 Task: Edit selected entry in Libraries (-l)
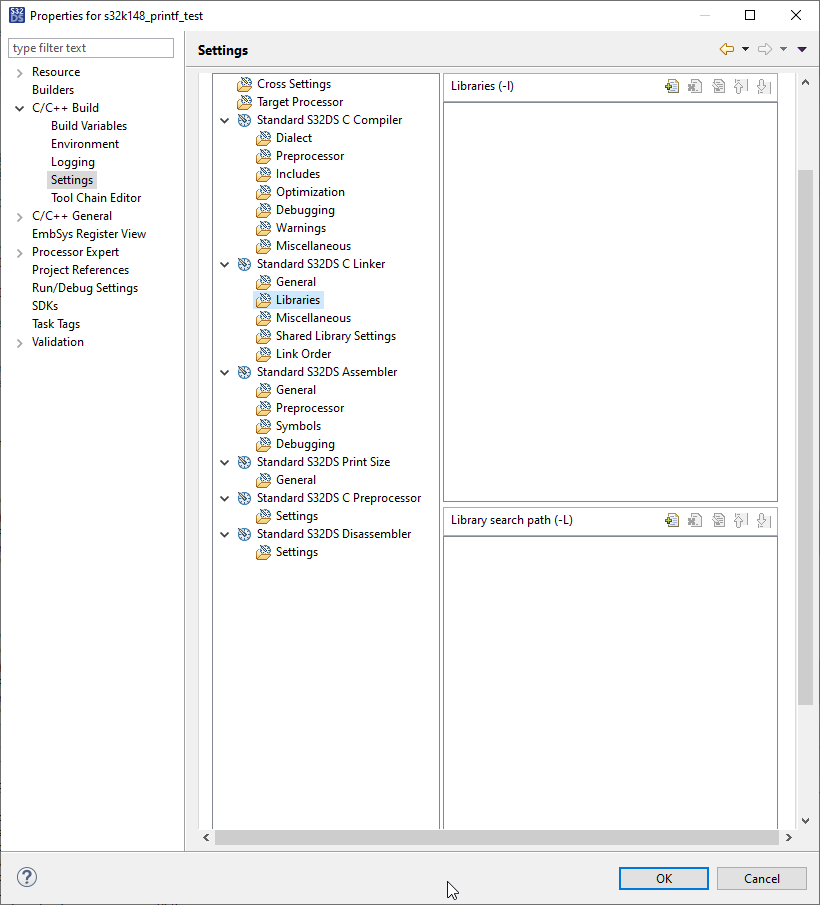tap(718, 87)
